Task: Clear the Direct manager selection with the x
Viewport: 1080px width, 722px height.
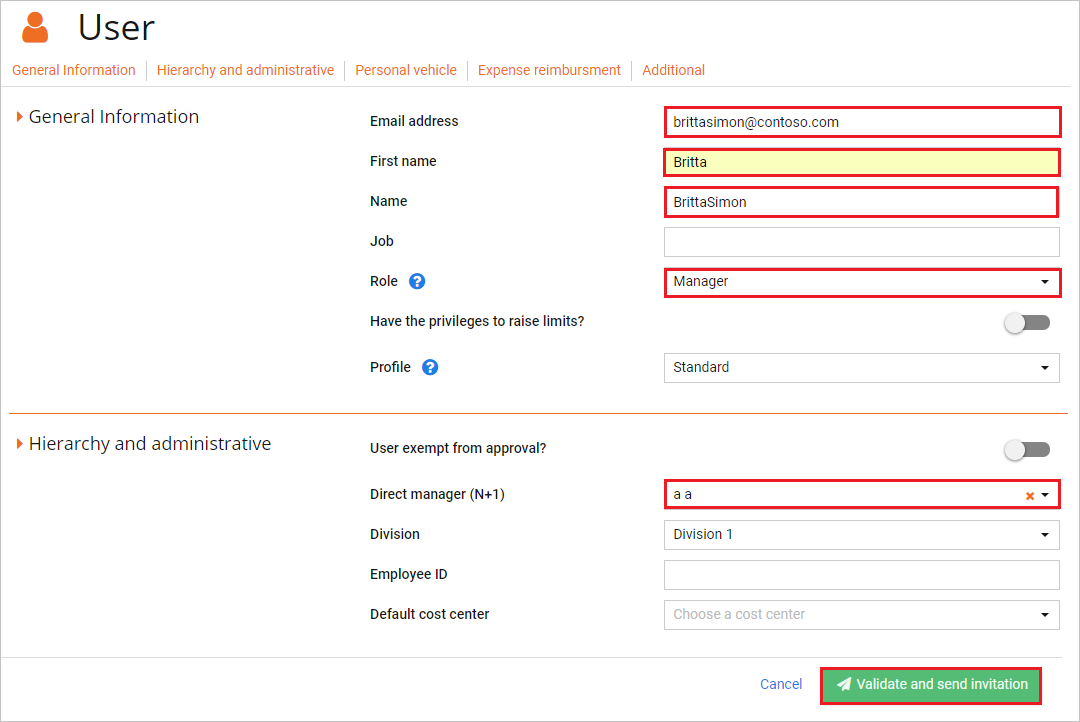Action: 1030,494
